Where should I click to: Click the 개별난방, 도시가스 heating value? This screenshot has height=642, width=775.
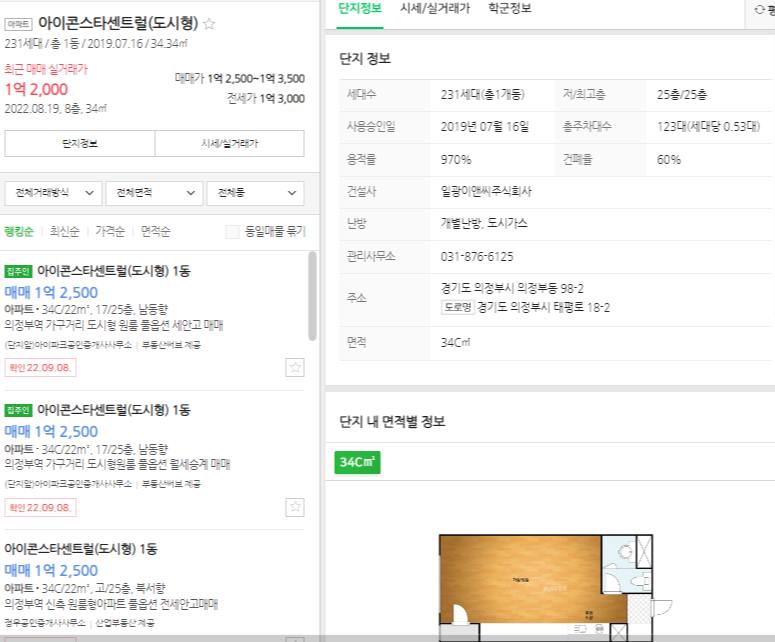[x=484, y=223]
